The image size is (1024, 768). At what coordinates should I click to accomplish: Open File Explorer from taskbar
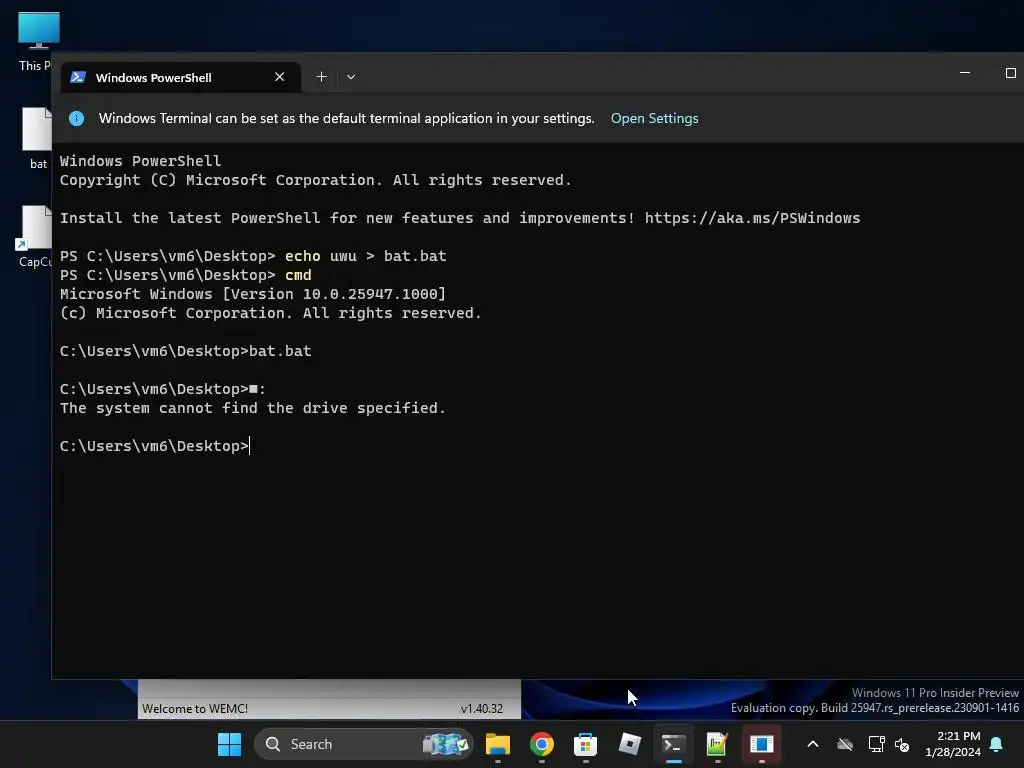(x=498, y=744)
